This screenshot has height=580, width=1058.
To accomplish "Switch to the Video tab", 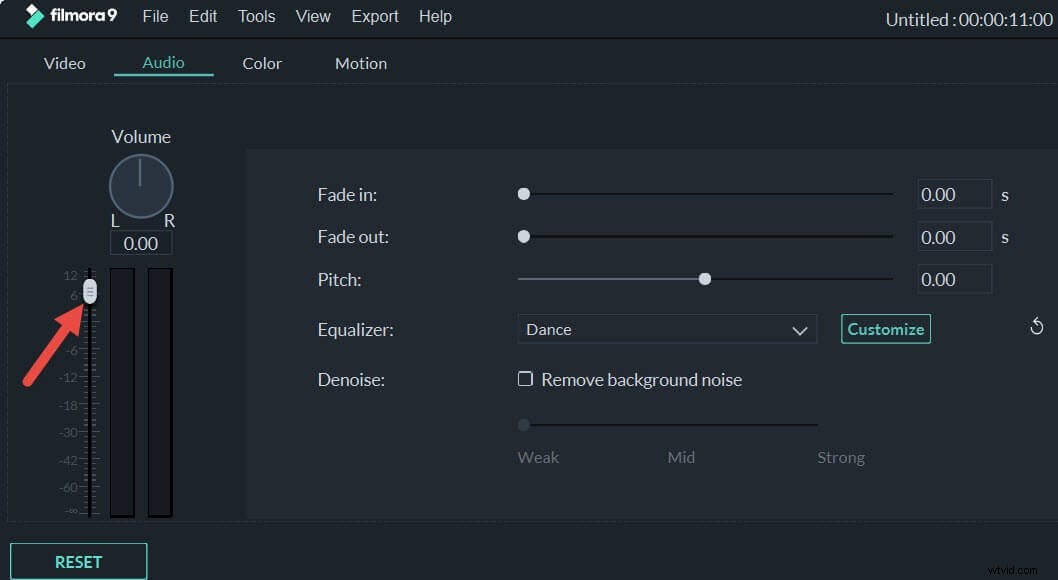I will (64, 63).
